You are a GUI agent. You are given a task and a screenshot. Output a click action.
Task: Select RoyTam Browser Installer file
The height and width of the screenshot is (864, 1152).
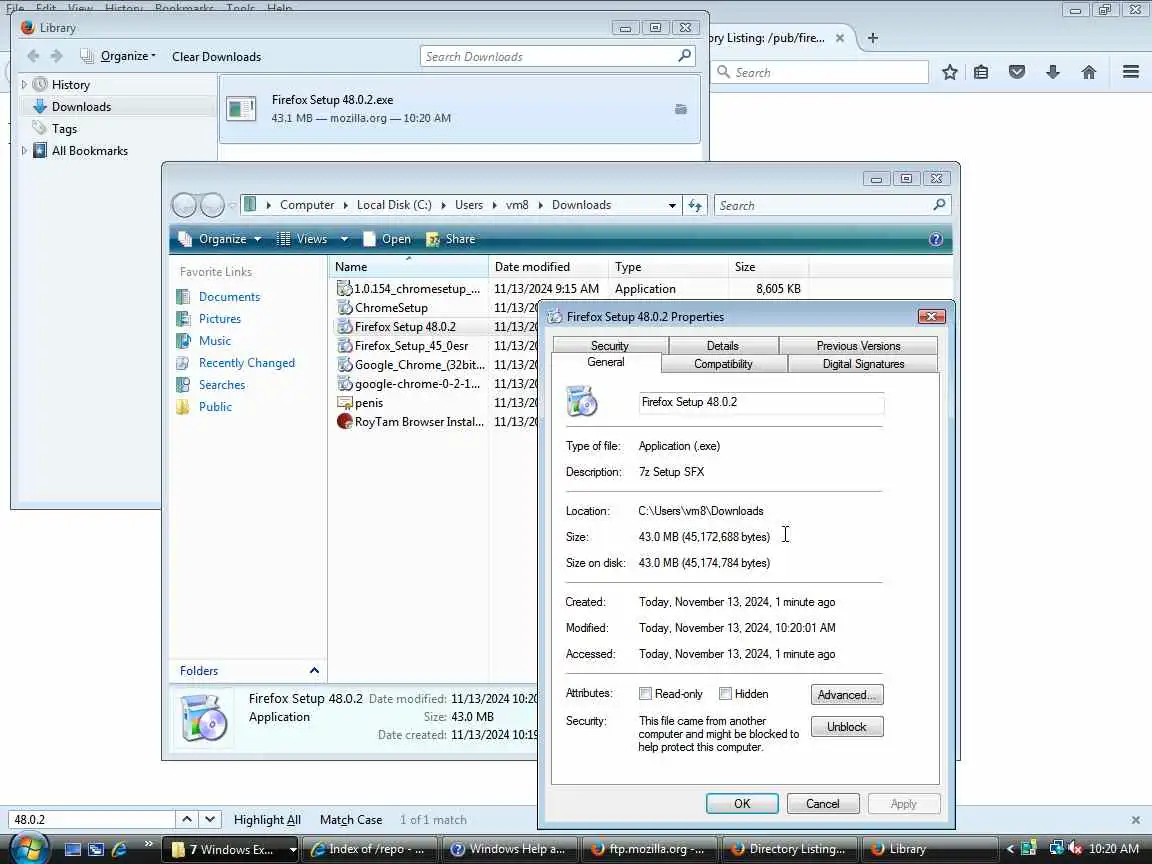click(410, 422)
